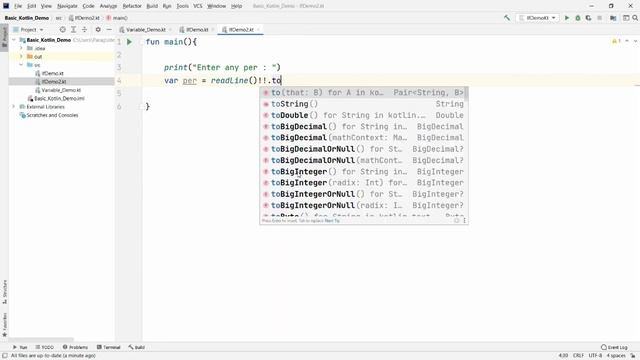Click the CRLF line separator status
640x360 pixels.
point(578,356)
